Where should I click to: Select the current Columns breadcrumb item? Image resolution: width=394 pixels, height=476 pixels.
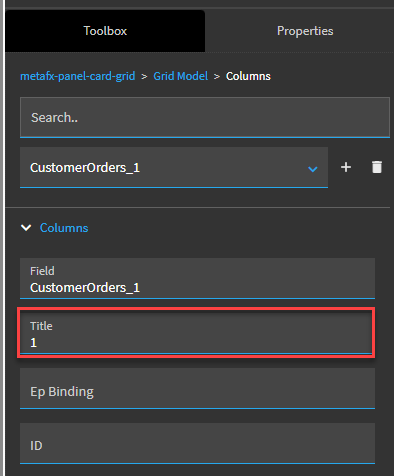(248, 76)
